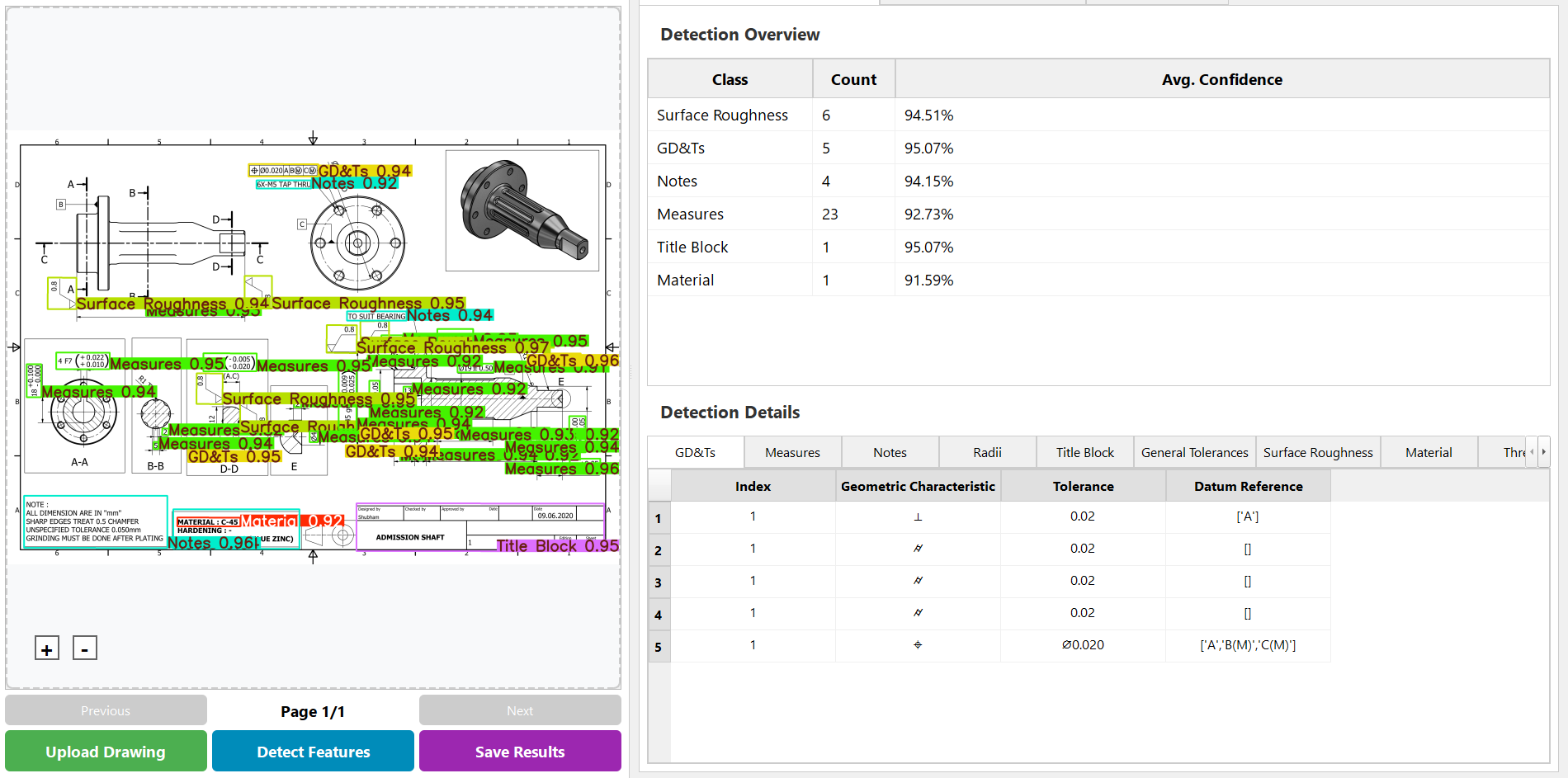The image size is (1568, 778).
Task: Open the Notes tab
Action: tap(890, 452)
